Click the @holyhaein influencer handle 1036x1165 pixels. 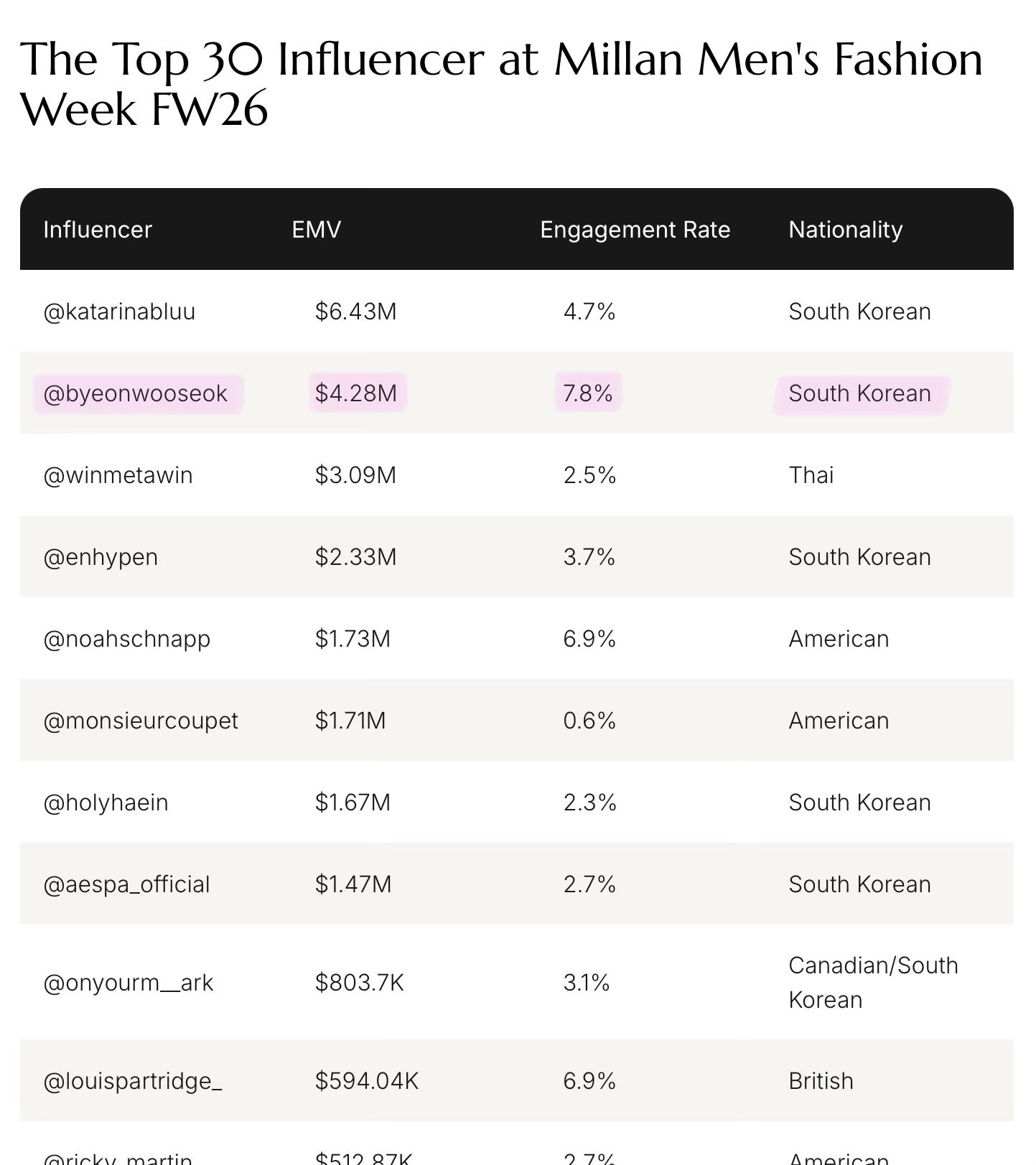(x=106, y=803)
